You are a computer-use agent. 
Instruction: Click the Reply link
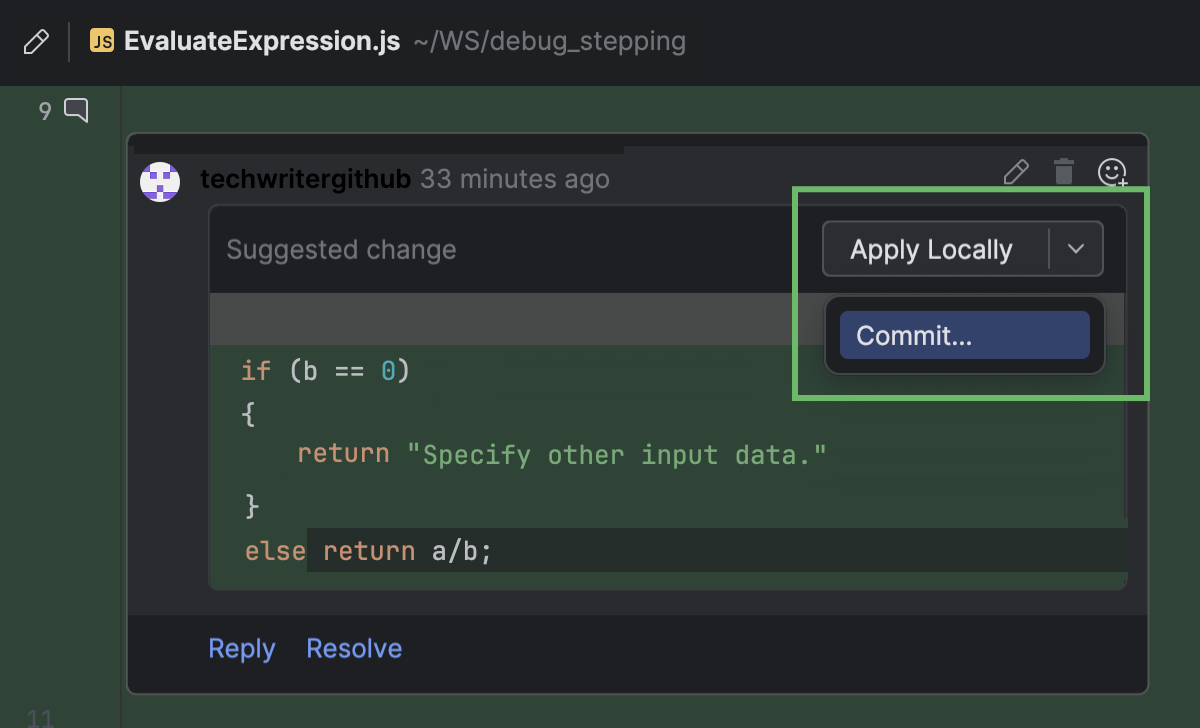click(241, 648)
